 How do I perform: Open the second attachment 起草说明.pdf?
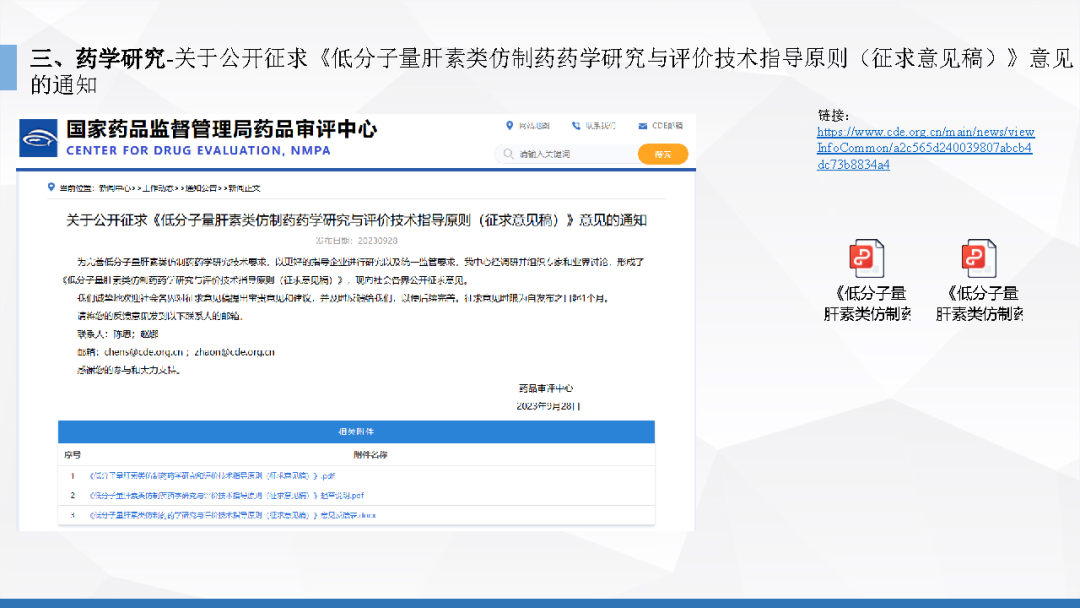pyautogui.click(x=226, y=495)
